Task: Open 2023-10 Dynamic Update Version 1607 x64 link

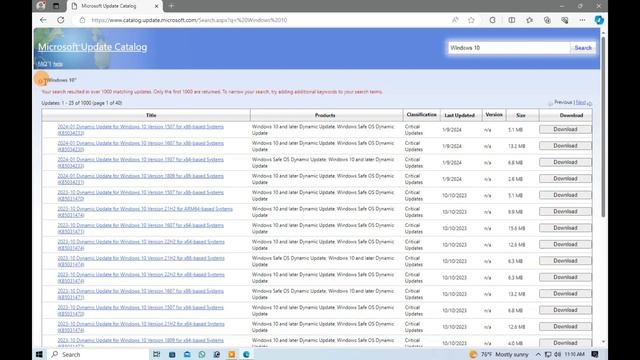Action: (140, 228)
